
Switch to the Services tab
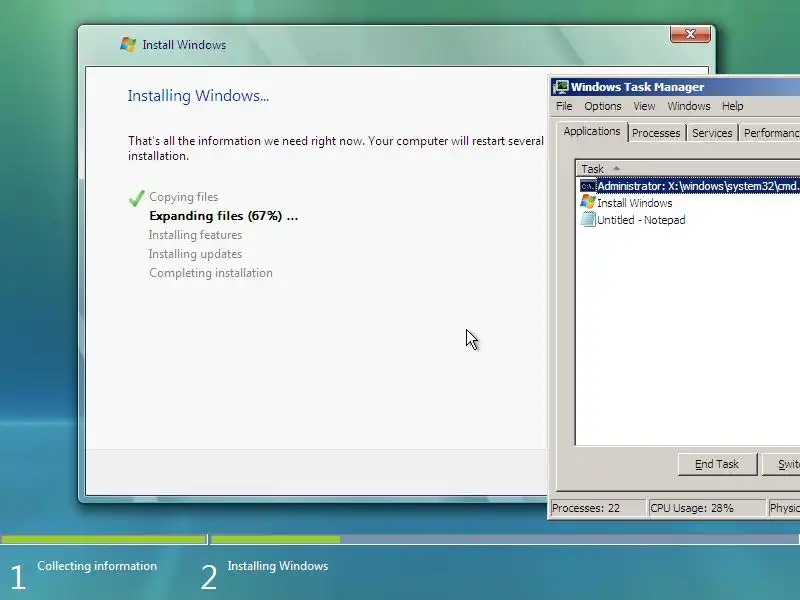point(712,133)
